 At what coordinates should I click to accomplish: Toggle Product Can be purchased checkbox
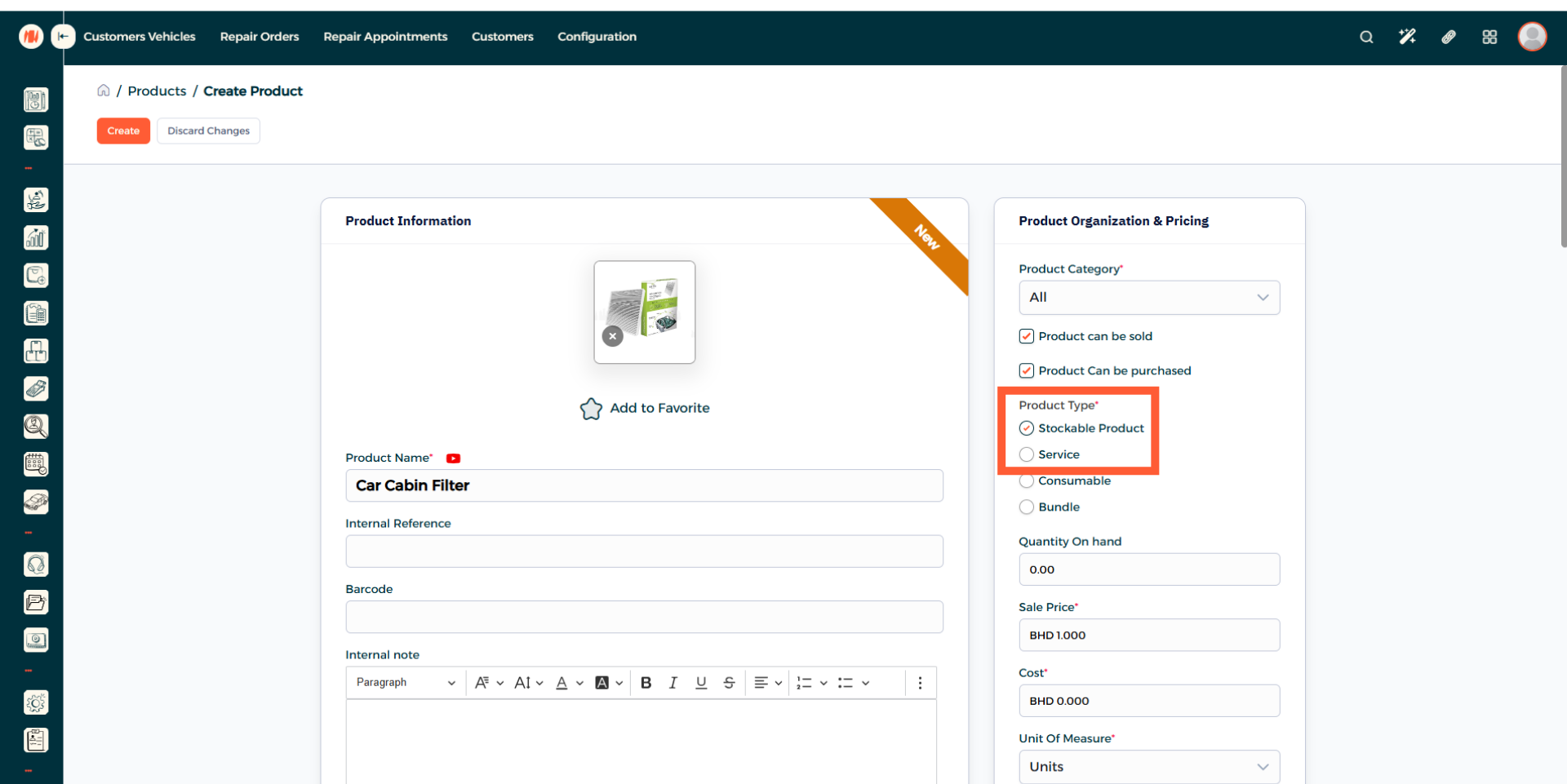click(x=1027, y=370)
